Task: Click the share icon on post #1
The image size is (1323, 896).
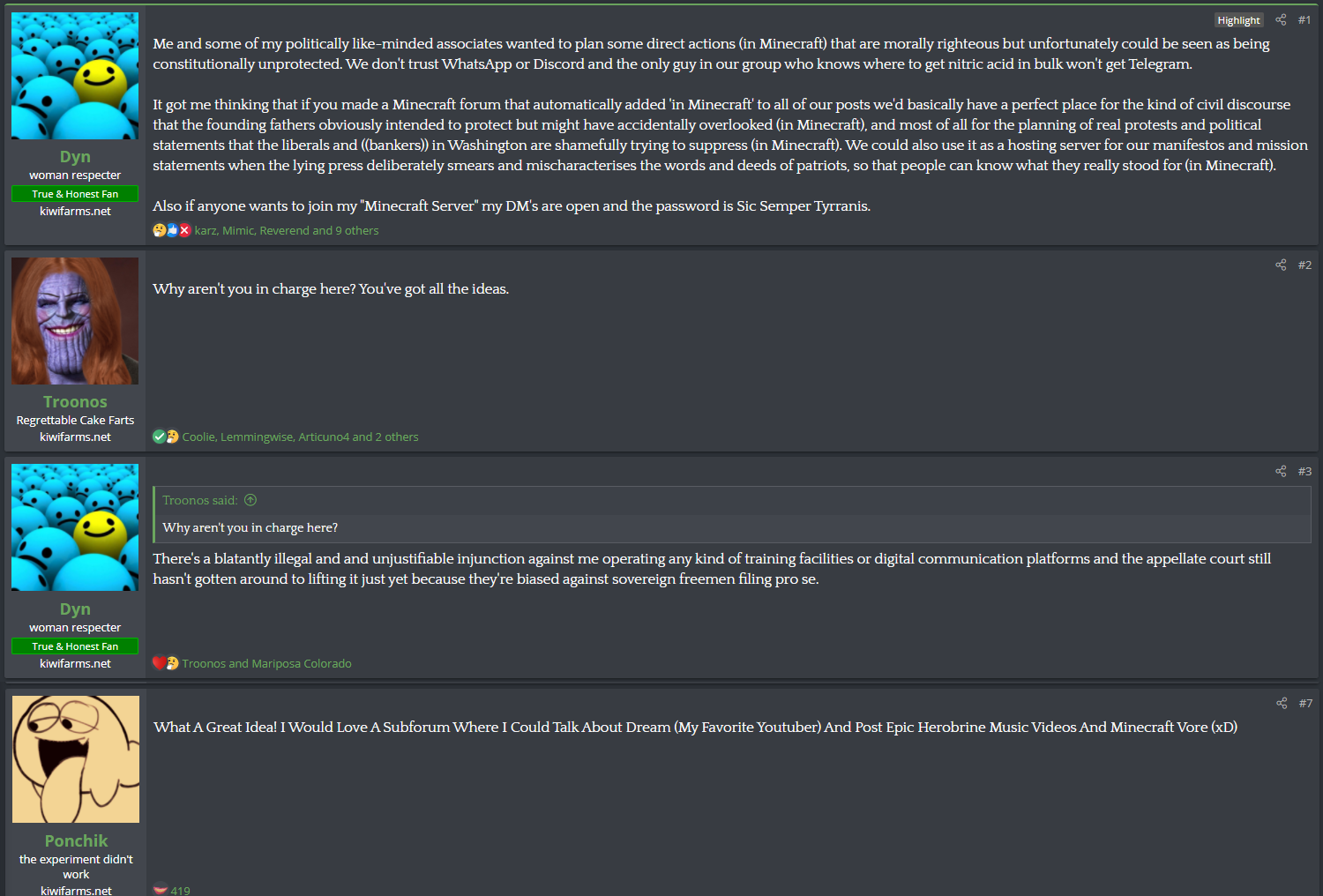Action: pos(1281,19)
